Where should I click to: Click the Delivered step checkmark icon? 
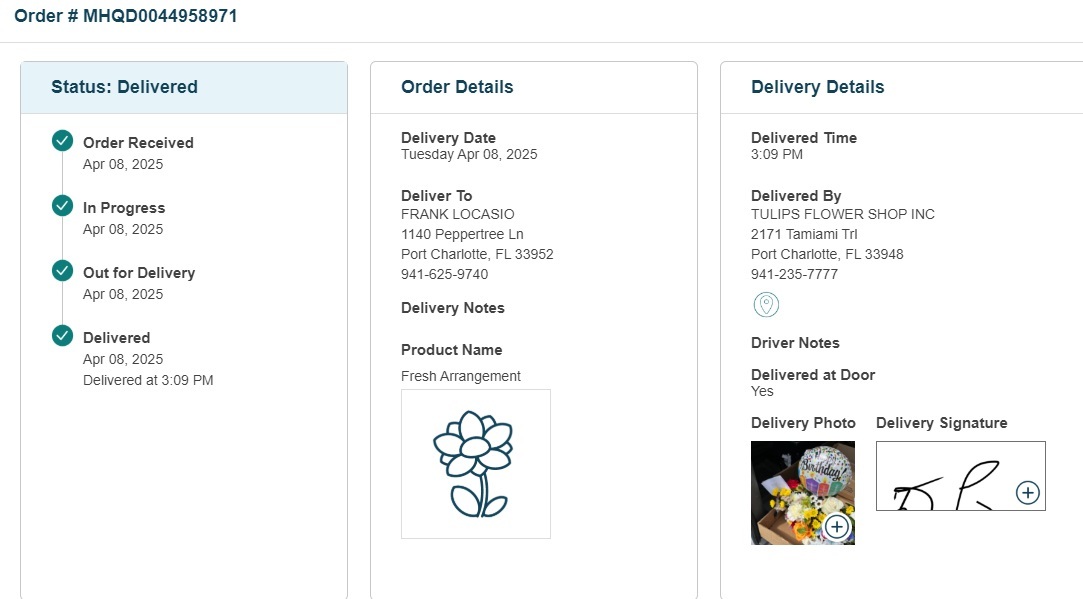click(63, 335)
